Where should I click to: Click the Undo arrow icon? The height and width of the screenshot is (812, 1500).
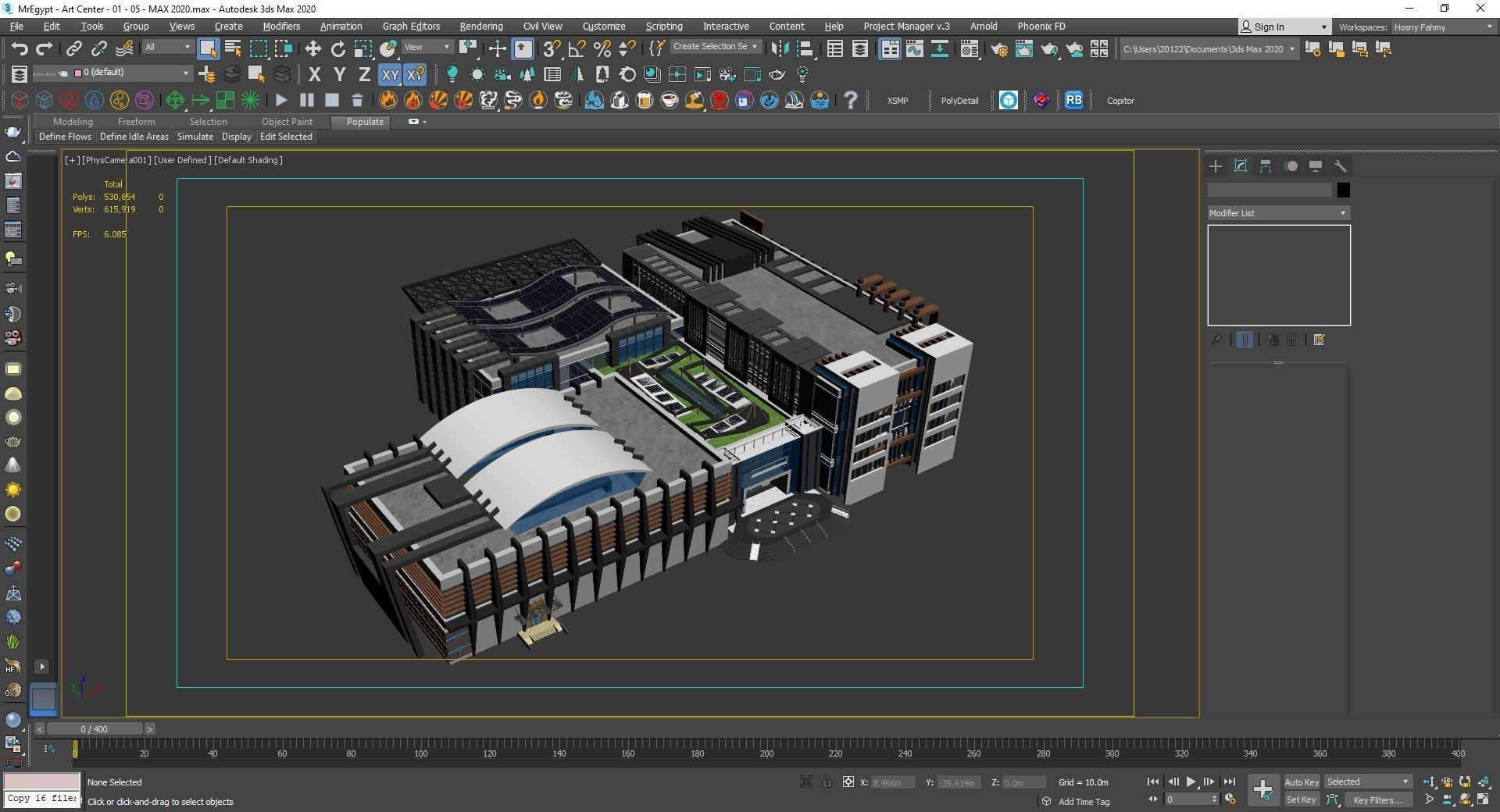click(20, 48)
